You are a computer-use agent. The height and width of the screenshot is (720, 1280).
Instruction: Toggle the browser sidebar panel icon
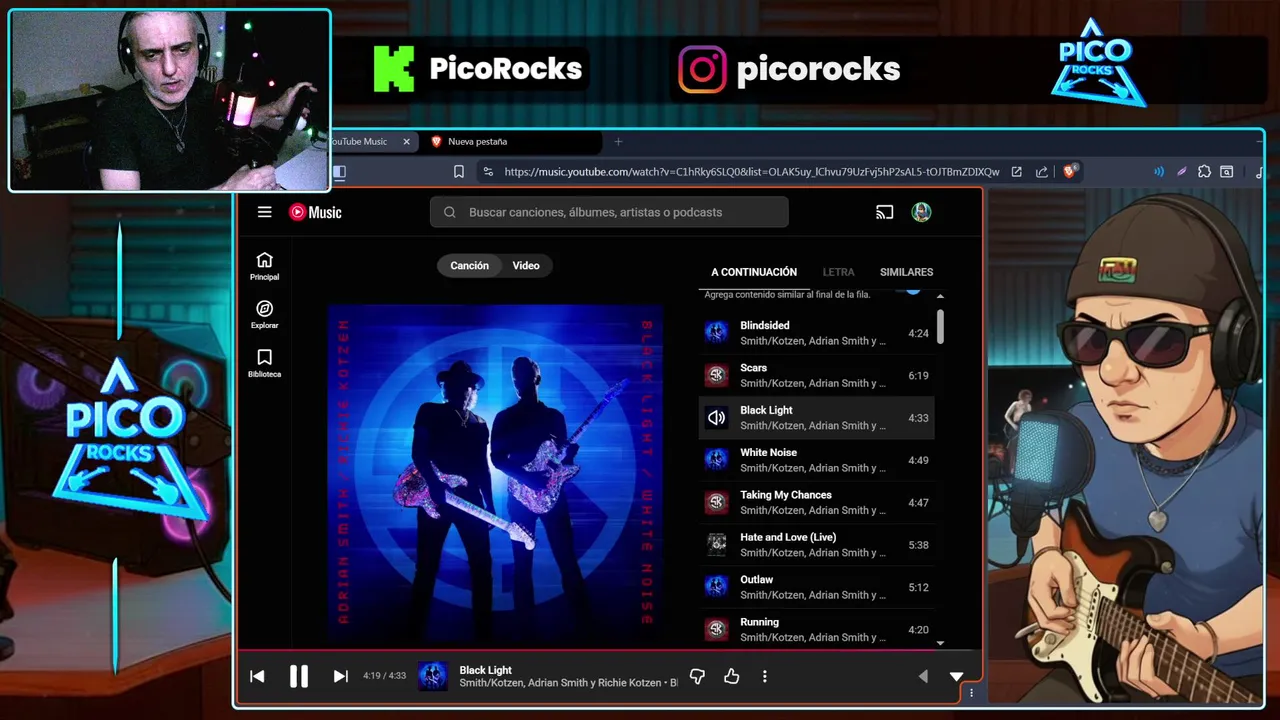pos(339,171)
